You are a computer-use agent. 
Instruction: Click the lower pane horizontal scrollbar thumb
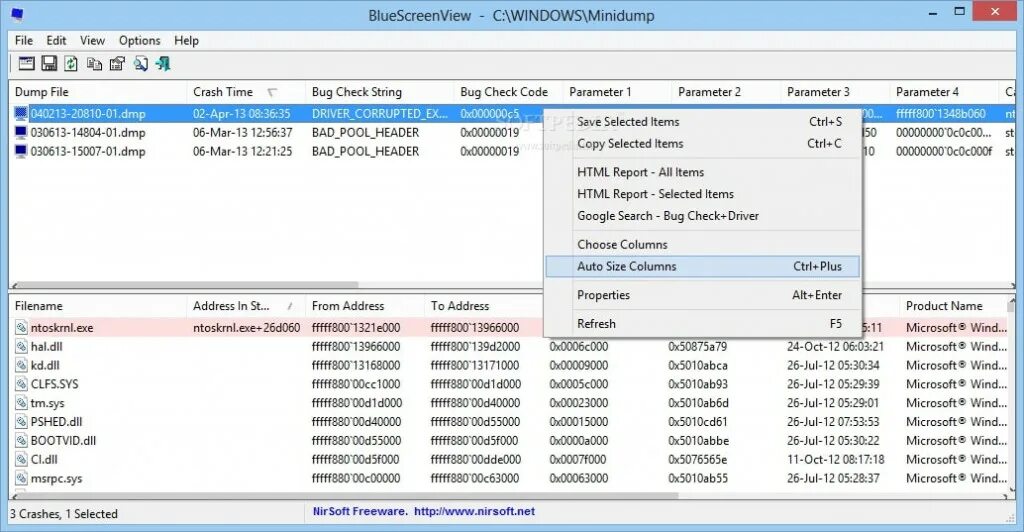[x=347, y=496]
